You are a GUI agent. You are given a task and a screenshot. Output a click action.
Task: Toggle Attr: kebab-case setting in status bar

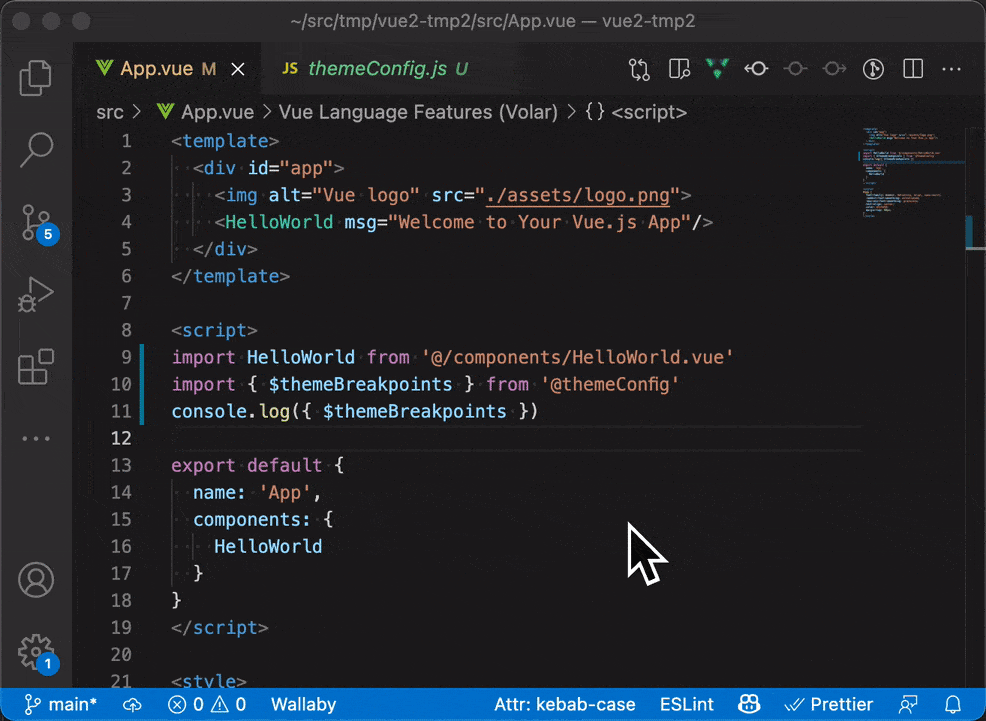pyautogui.click(x=565, y=704)
